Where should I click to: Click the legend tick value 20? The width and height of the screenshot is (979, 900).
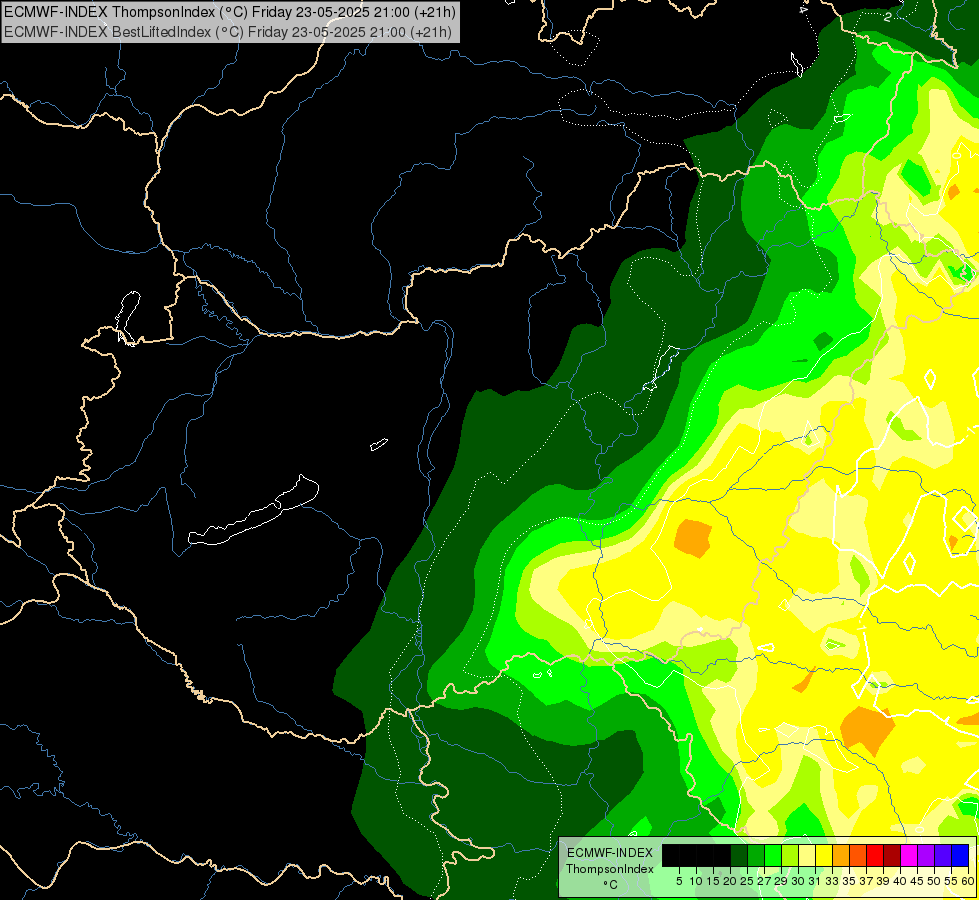click(x=730, y=881)
